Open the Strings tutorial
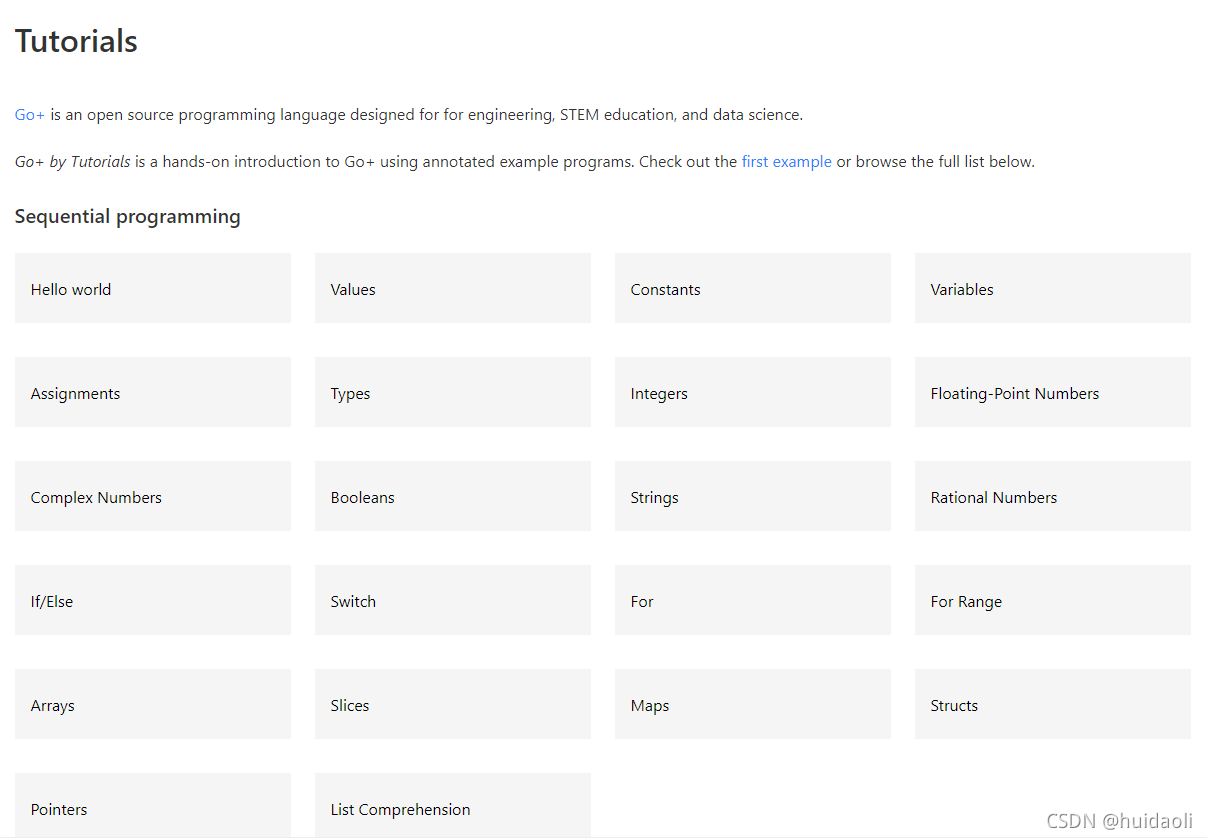The height and width of the screenshot is (839, 1207). [x=753, y=496]
